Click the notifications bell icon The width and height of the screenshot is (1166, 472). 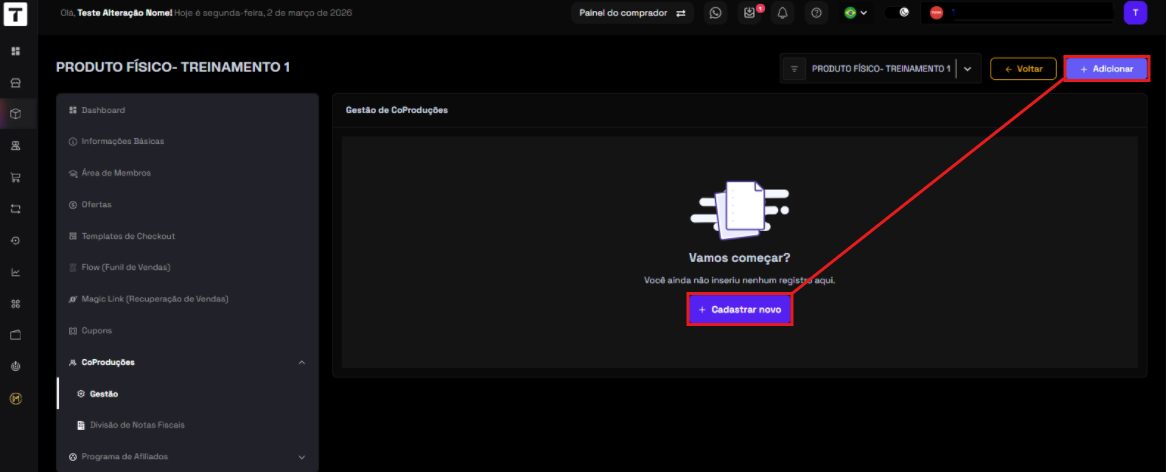click(x=782, y=13)
